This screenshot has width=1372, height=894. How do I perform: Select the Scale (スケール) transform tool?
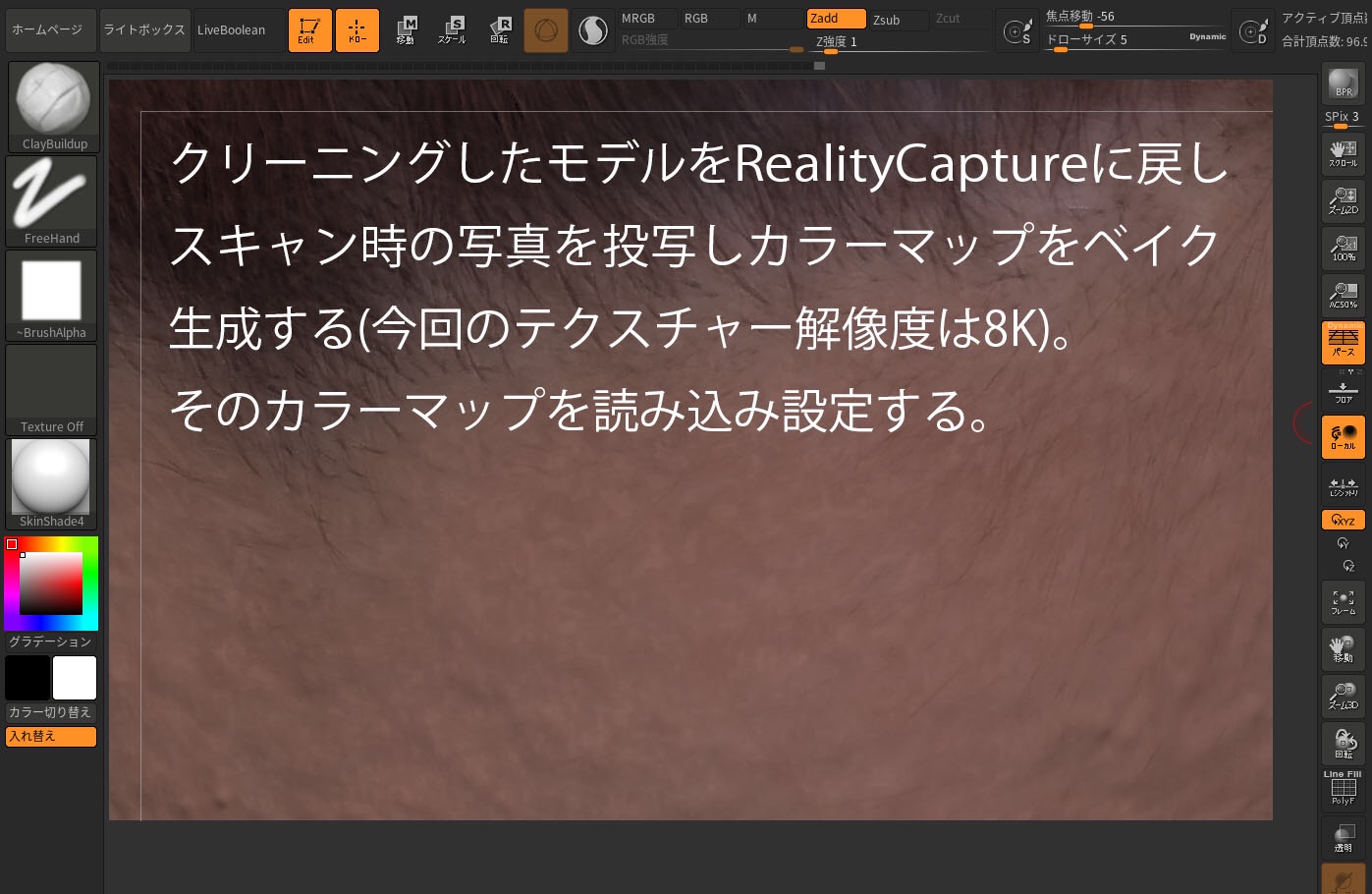click(453, 30)
